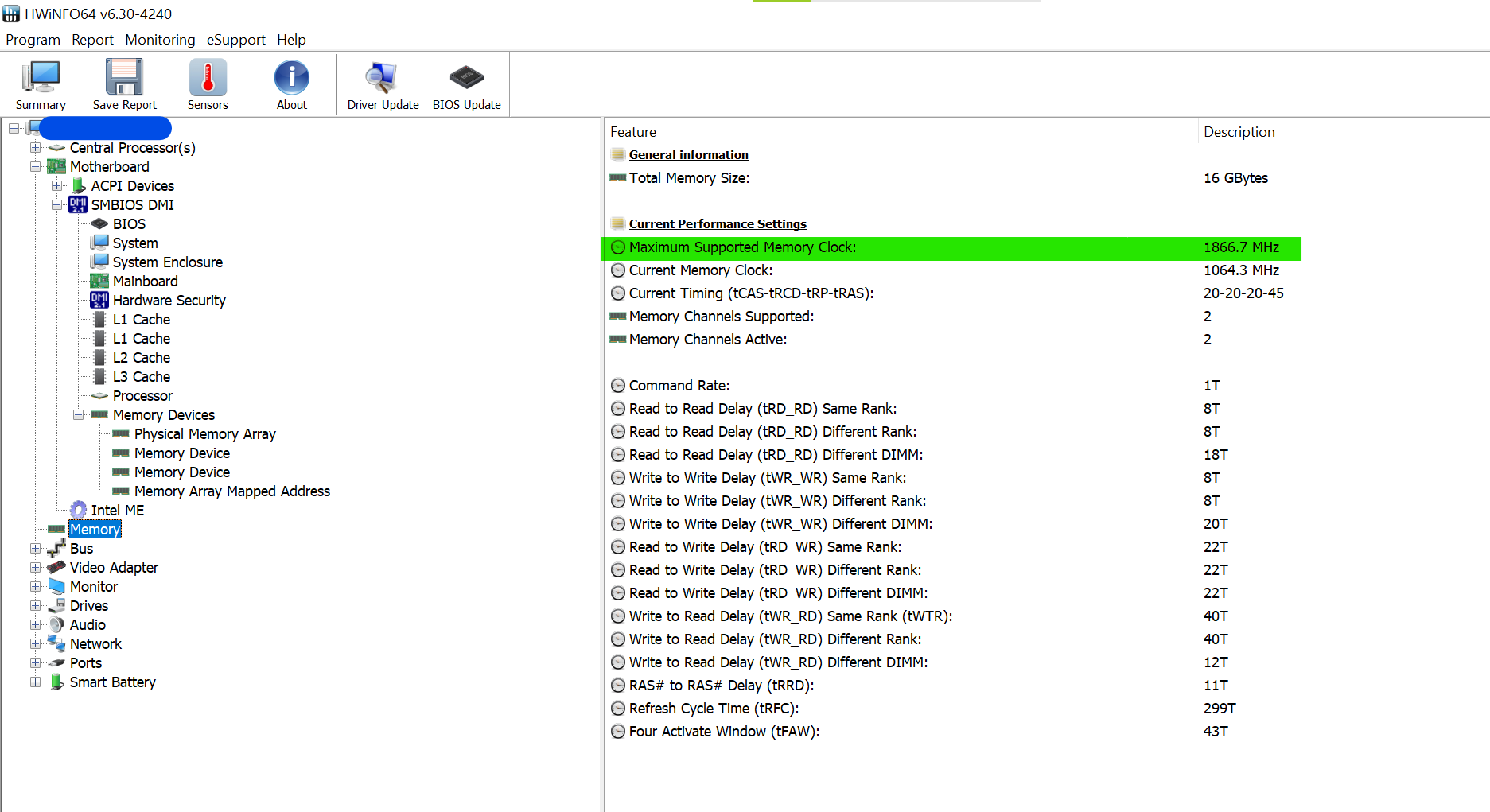Open the eSupport menu
Viewport: 1490px width, 812px height.
[x=235, y=40]
